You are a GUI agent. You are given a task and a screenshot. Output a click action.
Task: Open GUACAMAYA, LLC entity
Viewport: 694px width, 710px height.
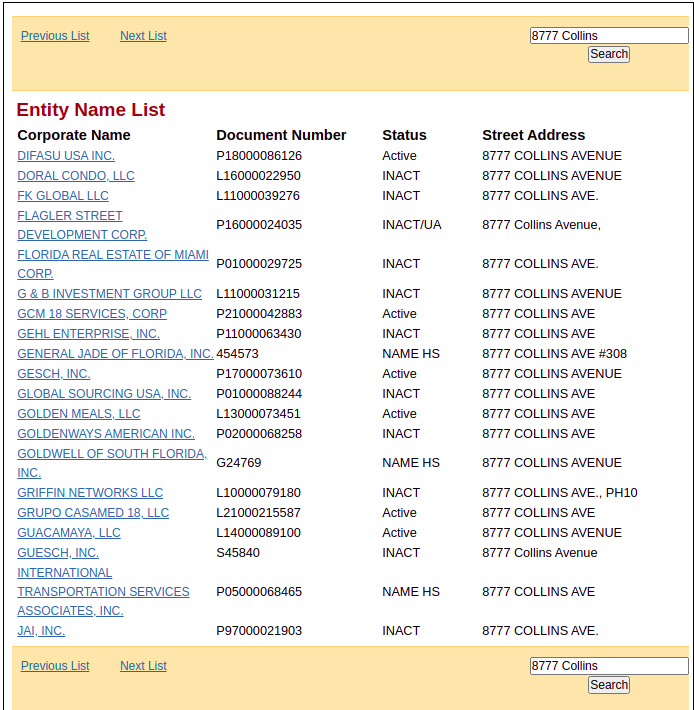(69, 532)
